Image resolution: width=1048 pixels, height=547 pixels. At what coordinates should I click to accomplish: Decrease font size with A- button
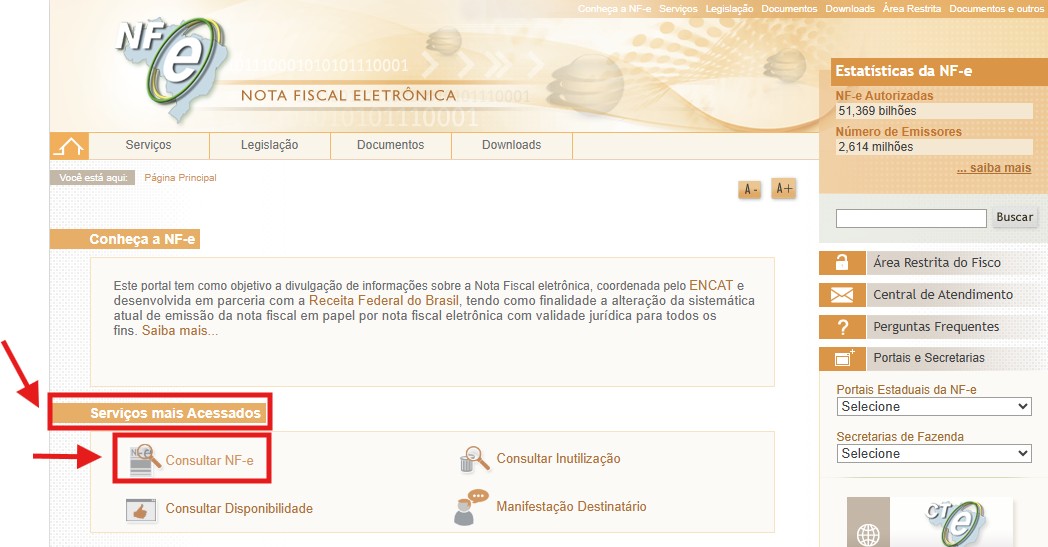(750, 190)
